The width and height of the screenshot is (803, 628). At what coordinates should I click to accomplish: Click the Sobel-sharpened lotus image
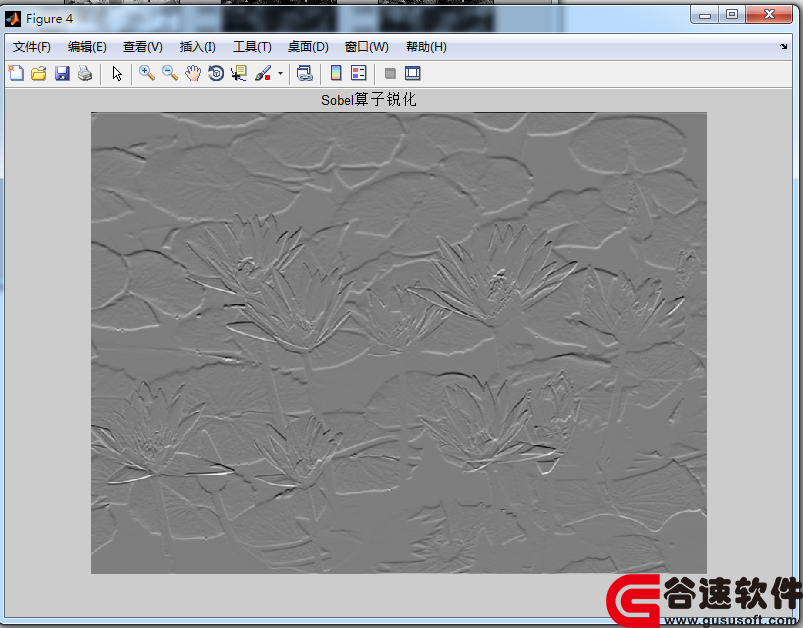[399, 343]
